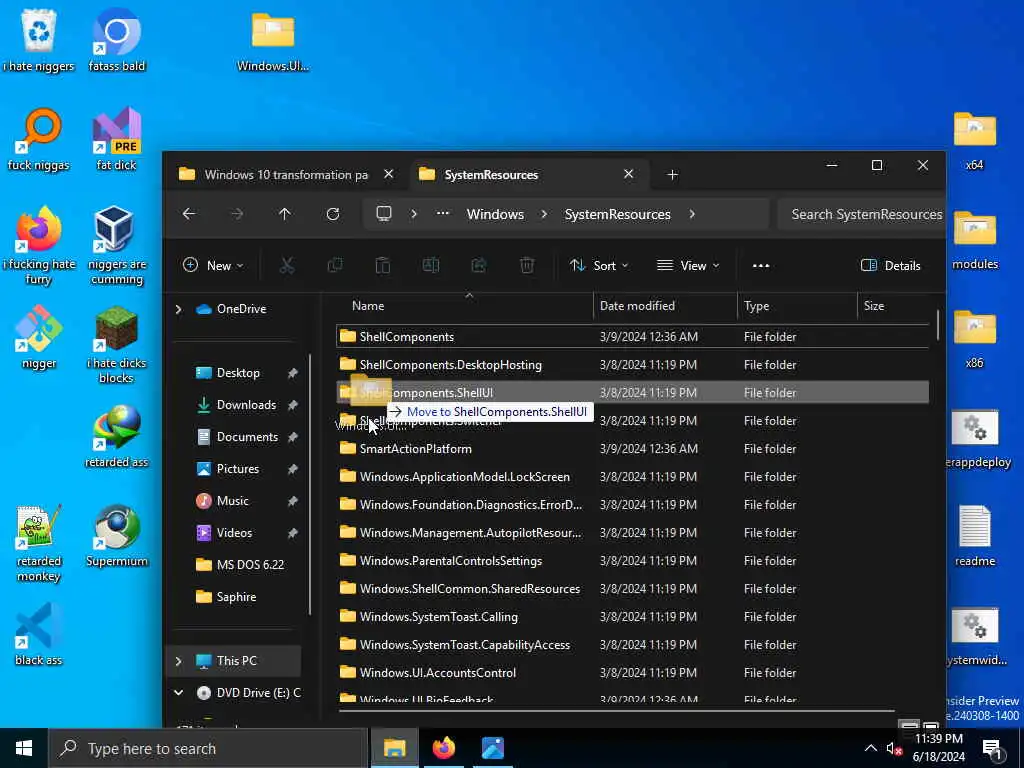This screenshot has width=1024, height=768.
Task: Open Videos in the navigation pane
Action: 234,533
